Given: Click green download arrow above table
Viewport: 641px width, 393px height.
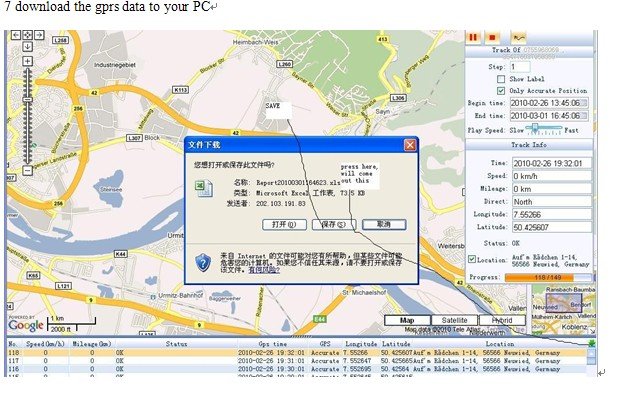Looking at the screenshot, I should pos(592,343).
